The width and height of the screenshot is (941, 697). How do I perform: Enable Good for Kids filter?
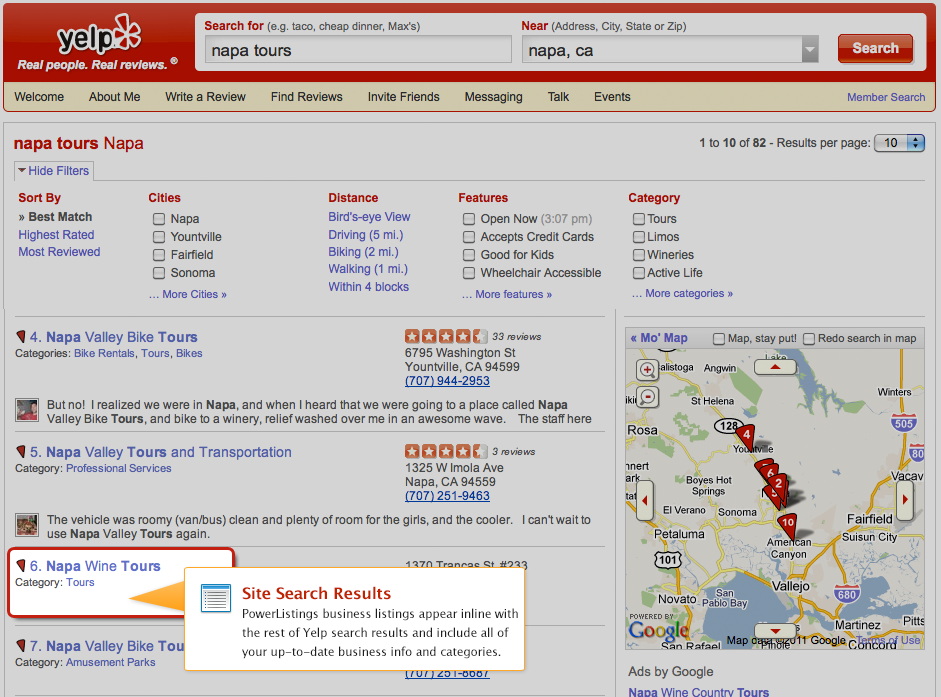(469, 255)
